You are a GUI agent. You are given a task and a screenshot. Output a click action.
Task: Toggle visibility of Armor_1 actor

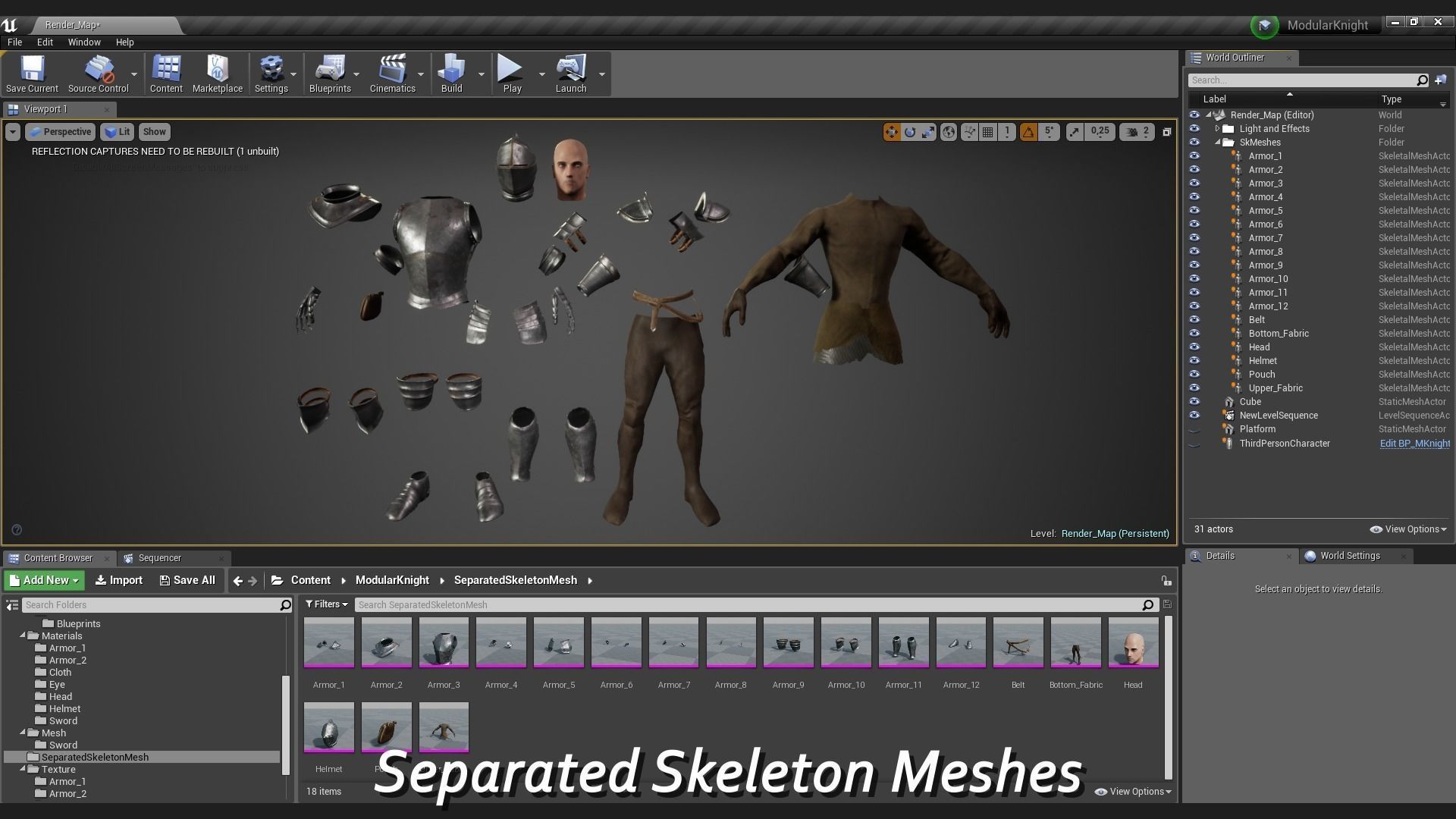(x=1194, y=156)
